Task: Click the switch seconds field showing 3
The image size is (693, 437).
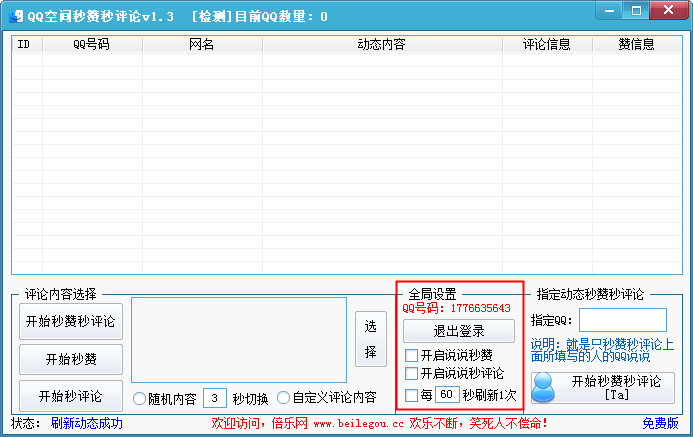Action: click(215, 398)
